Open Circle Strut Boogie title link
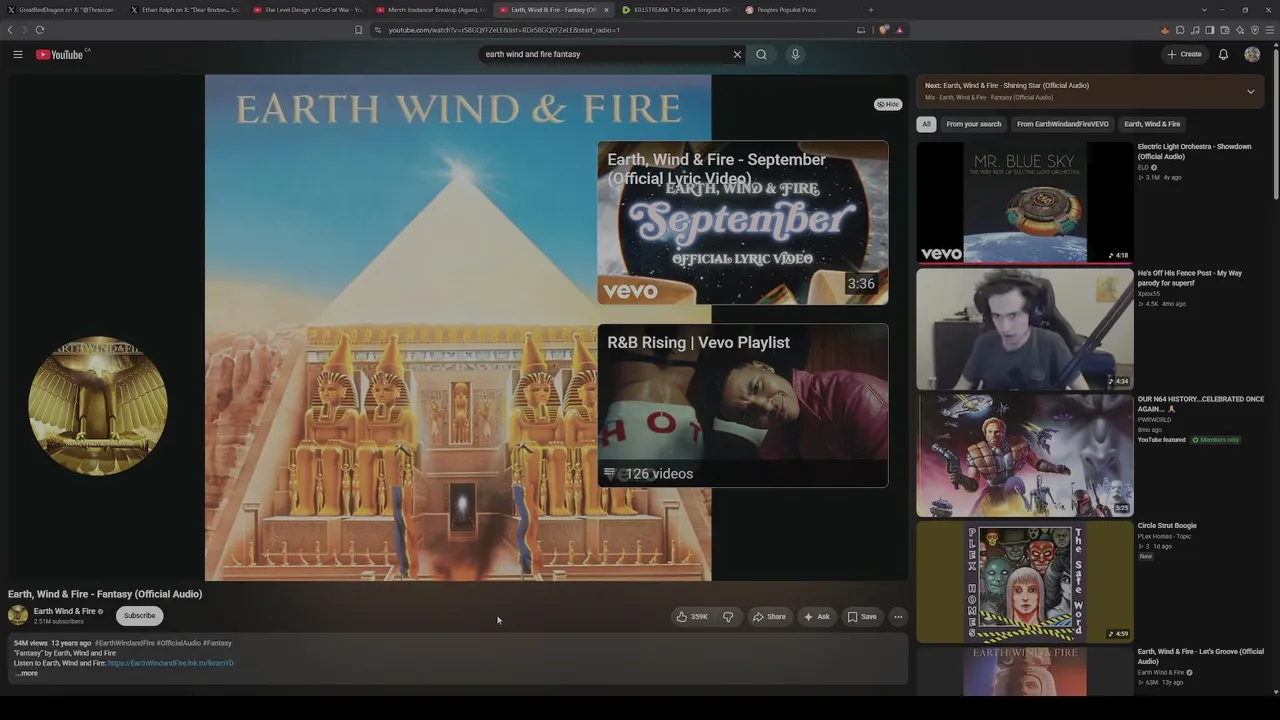1280x720 pixels. [x=1167, y=526]
